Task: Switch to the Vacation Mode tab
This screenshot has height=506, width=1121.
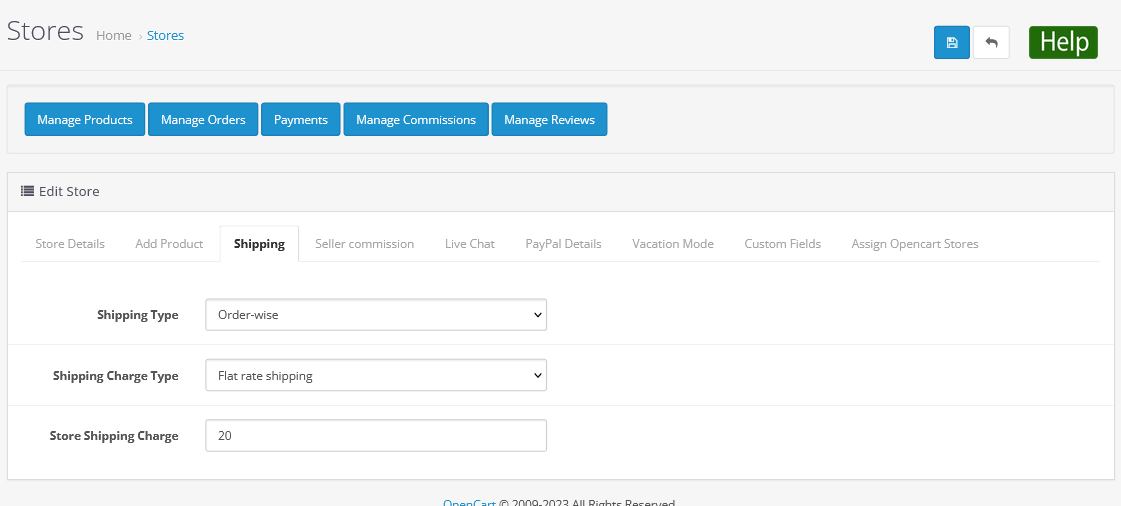Action: (673, 244)
